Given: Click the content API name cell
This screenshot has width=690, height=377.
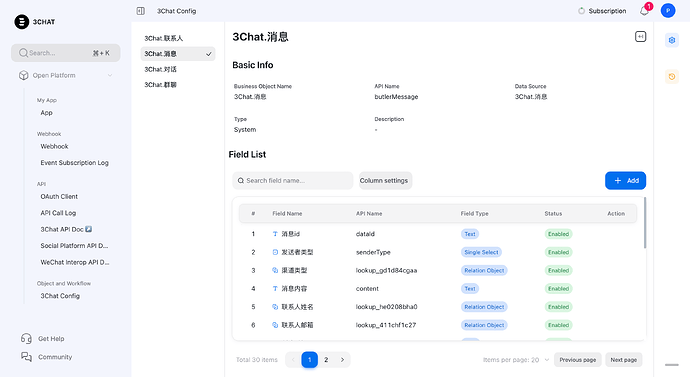Looking at the screenshot, I should click(x=367, y=289).
